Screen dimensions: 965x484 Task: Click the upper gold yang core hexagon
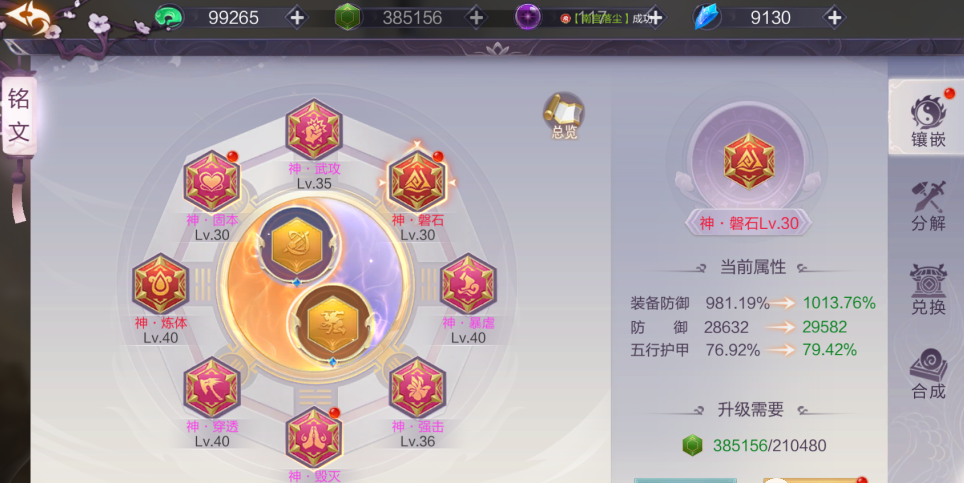[298, 246]
